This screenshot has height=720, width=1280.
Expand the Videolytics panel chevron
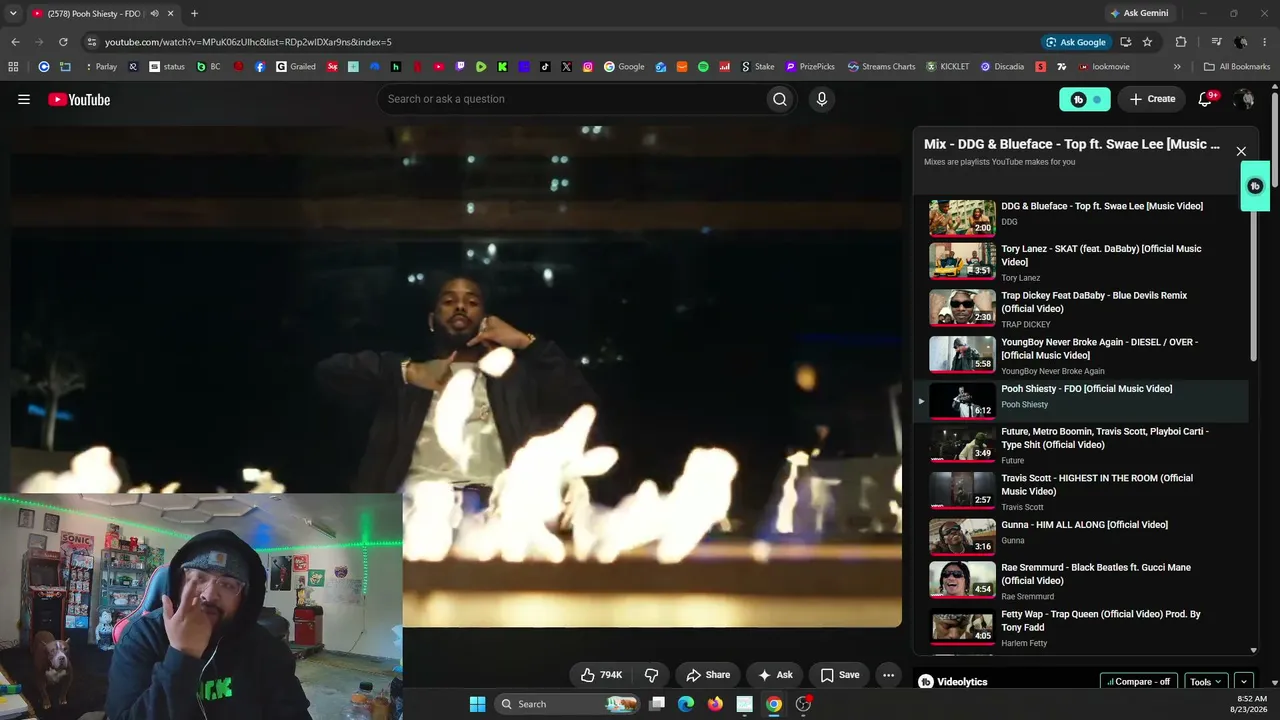(1244, 682)
